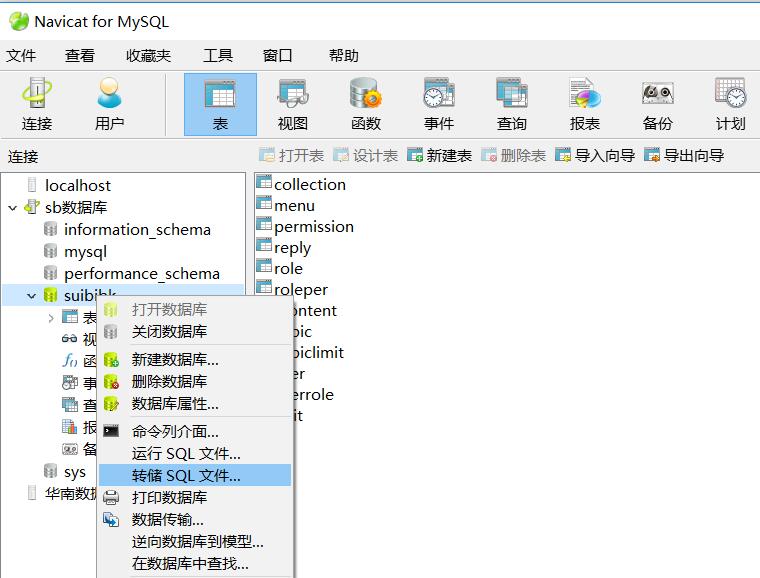Select the performance_schema database

tap(142, 274)
